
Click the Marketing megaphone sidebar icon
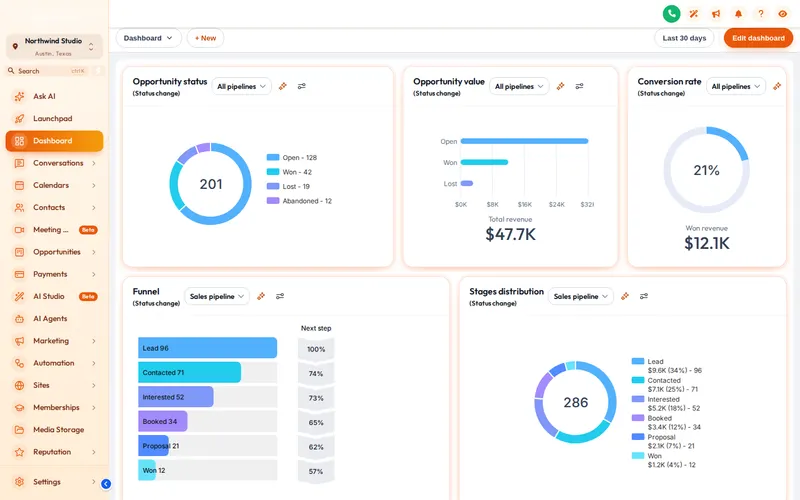point(19,341)
